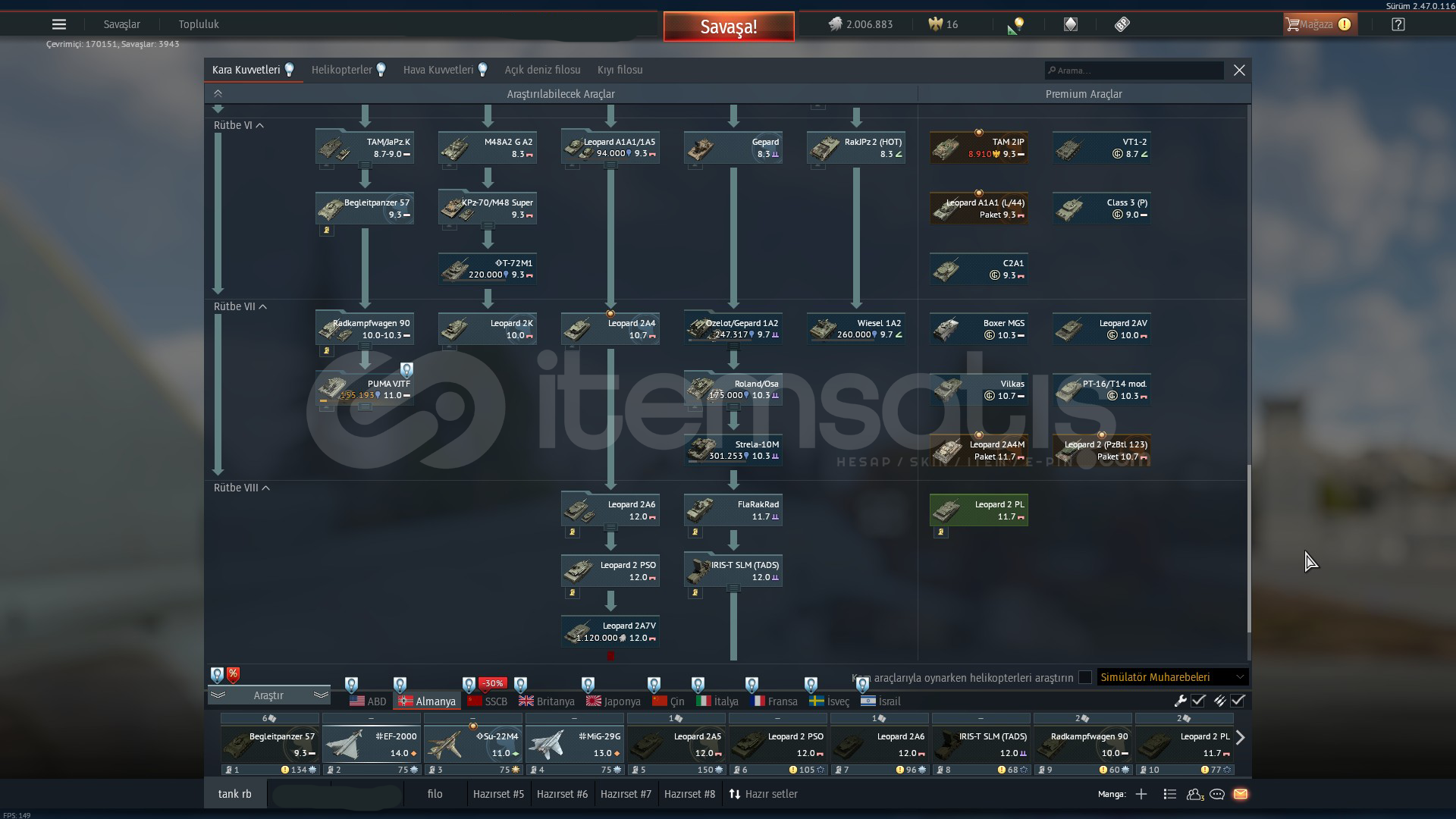Click the Arama search field
Viewport: 1456px width, 819px height.
pos(1134,71)
